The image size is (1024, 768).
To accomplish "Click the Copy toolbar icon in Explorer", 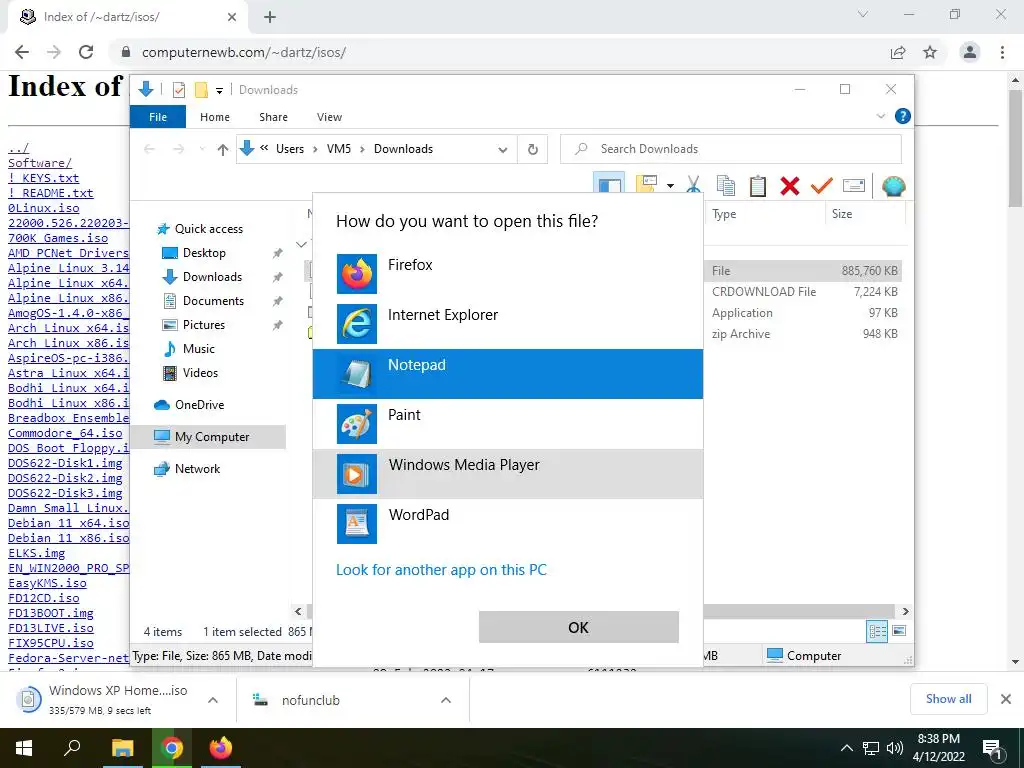I will (726, 186).
